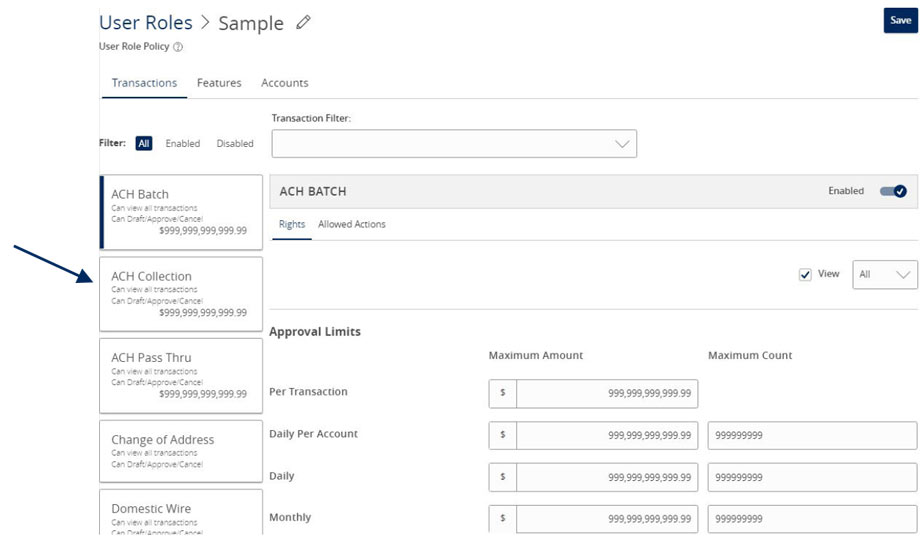Switch to the Transactions tab
The width and height of the screenshot is (920, 537).
(144, 83)
